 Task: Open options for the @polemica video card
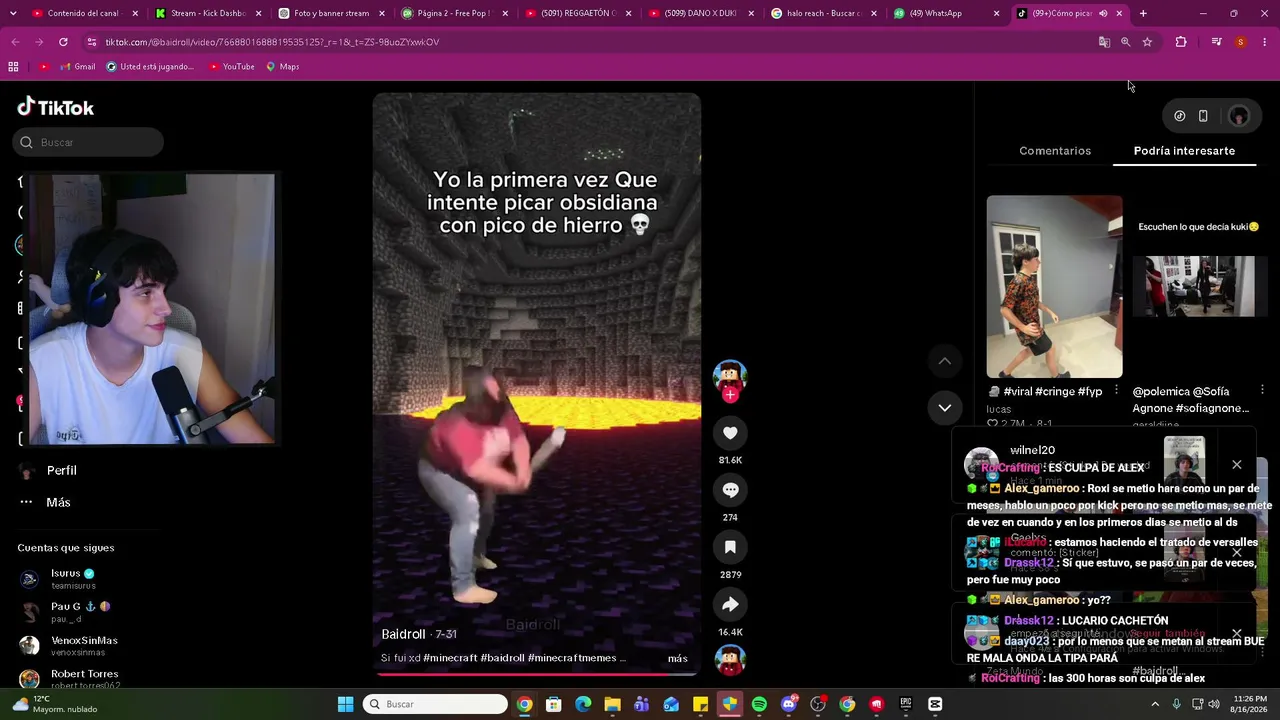[x=1262, y=390]
